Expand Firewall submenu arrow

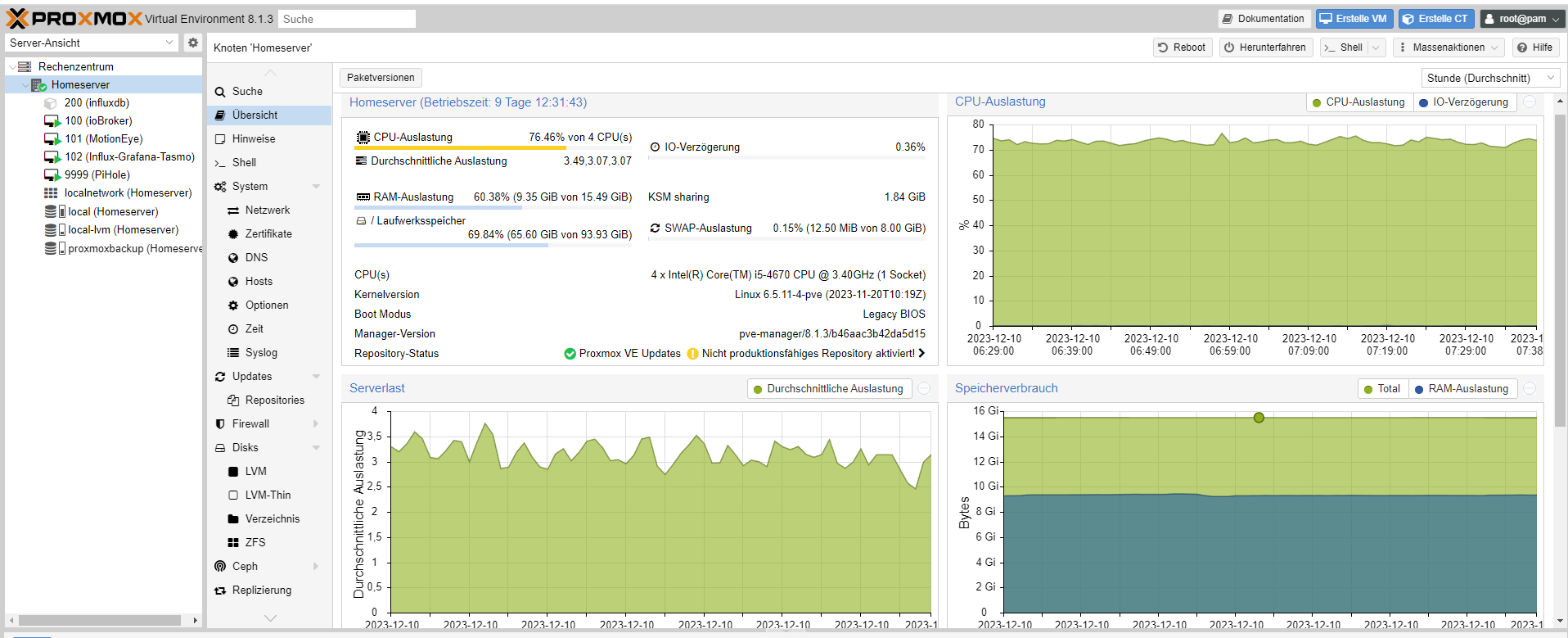click(316, 423)
